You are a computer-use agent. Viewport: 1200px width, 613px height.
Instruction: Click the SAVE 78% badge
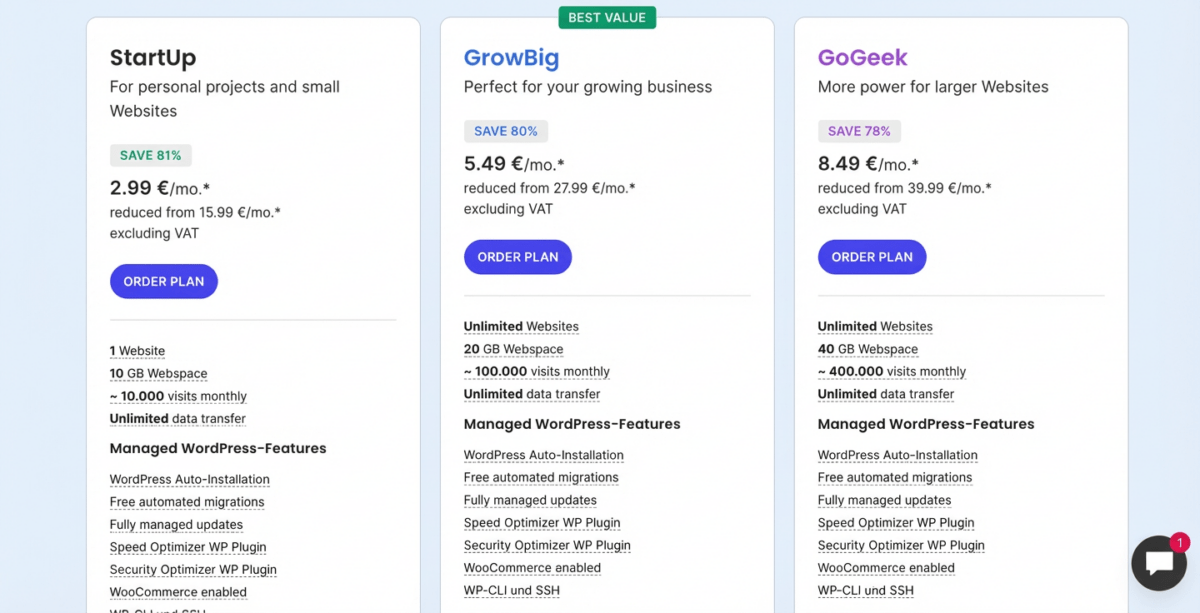tap(859, 131)
